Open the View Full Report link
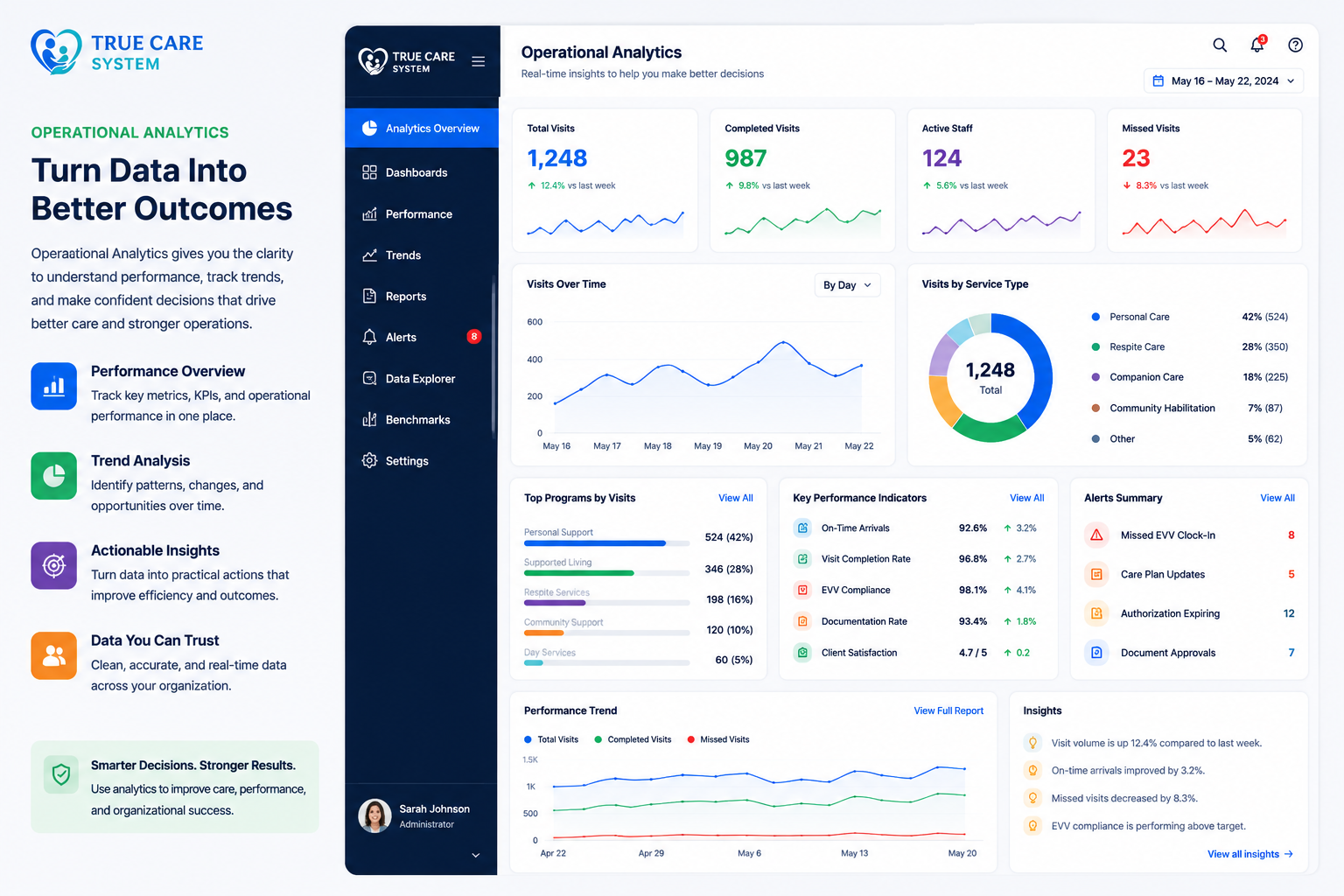The height and width of the screenshot is (896, 1344). [x=948, y=710]
